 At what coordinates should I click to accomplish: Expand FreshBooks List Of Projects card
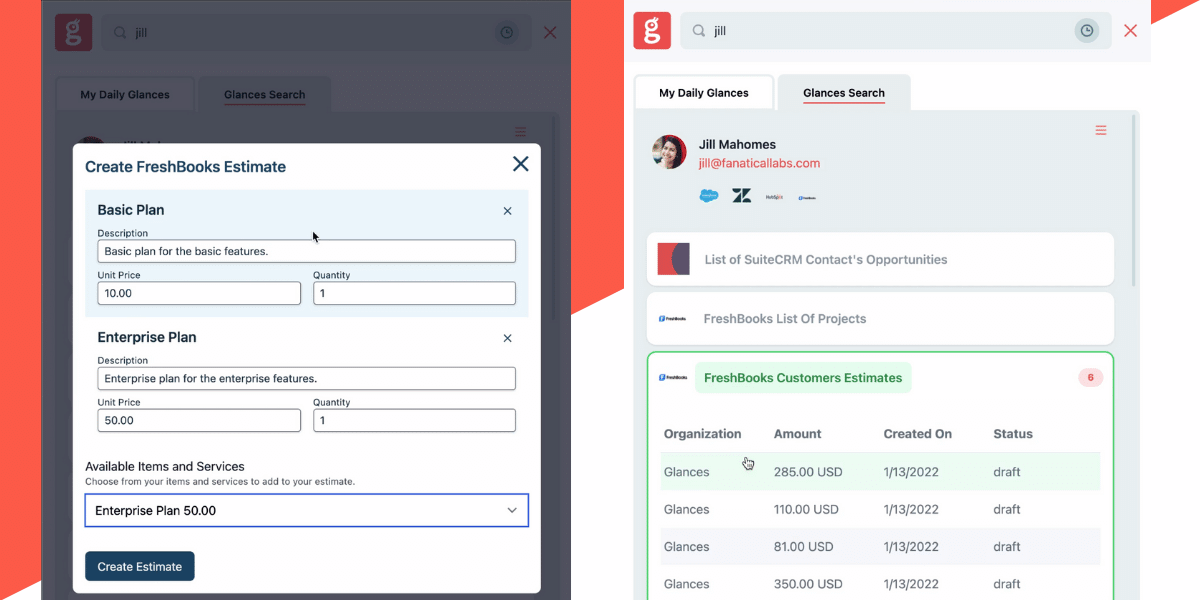(x=880, y=318)
